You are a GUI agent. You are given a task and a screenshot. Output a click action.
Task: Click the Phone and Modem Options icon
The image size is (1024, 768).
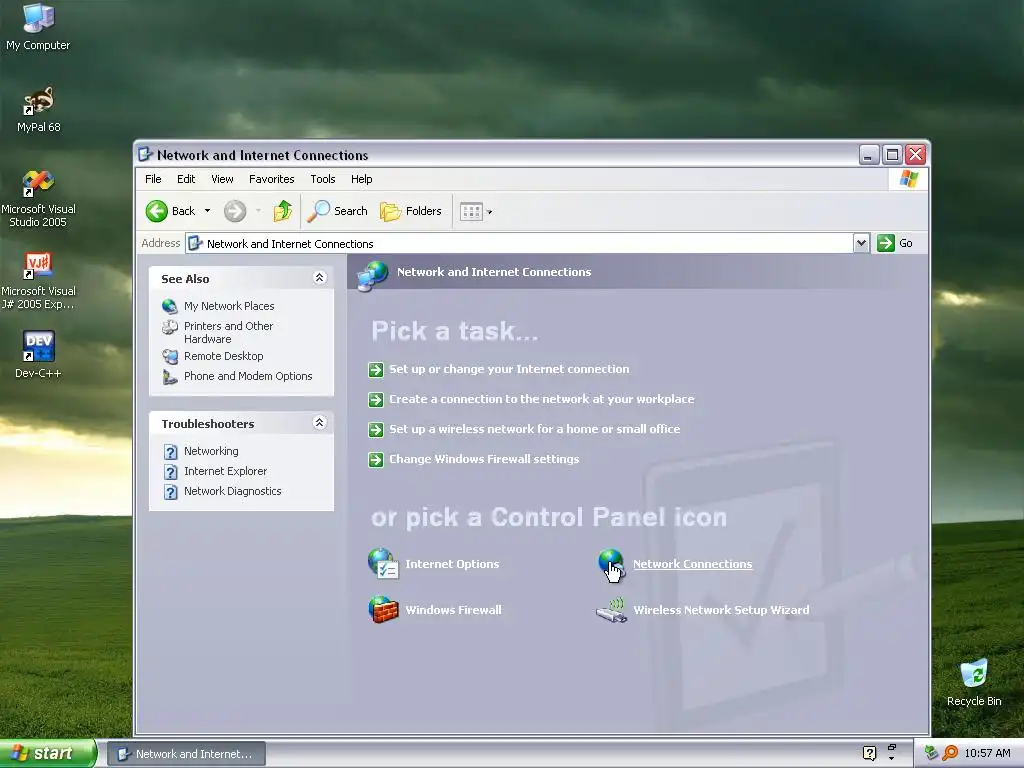tap(170, 376)
